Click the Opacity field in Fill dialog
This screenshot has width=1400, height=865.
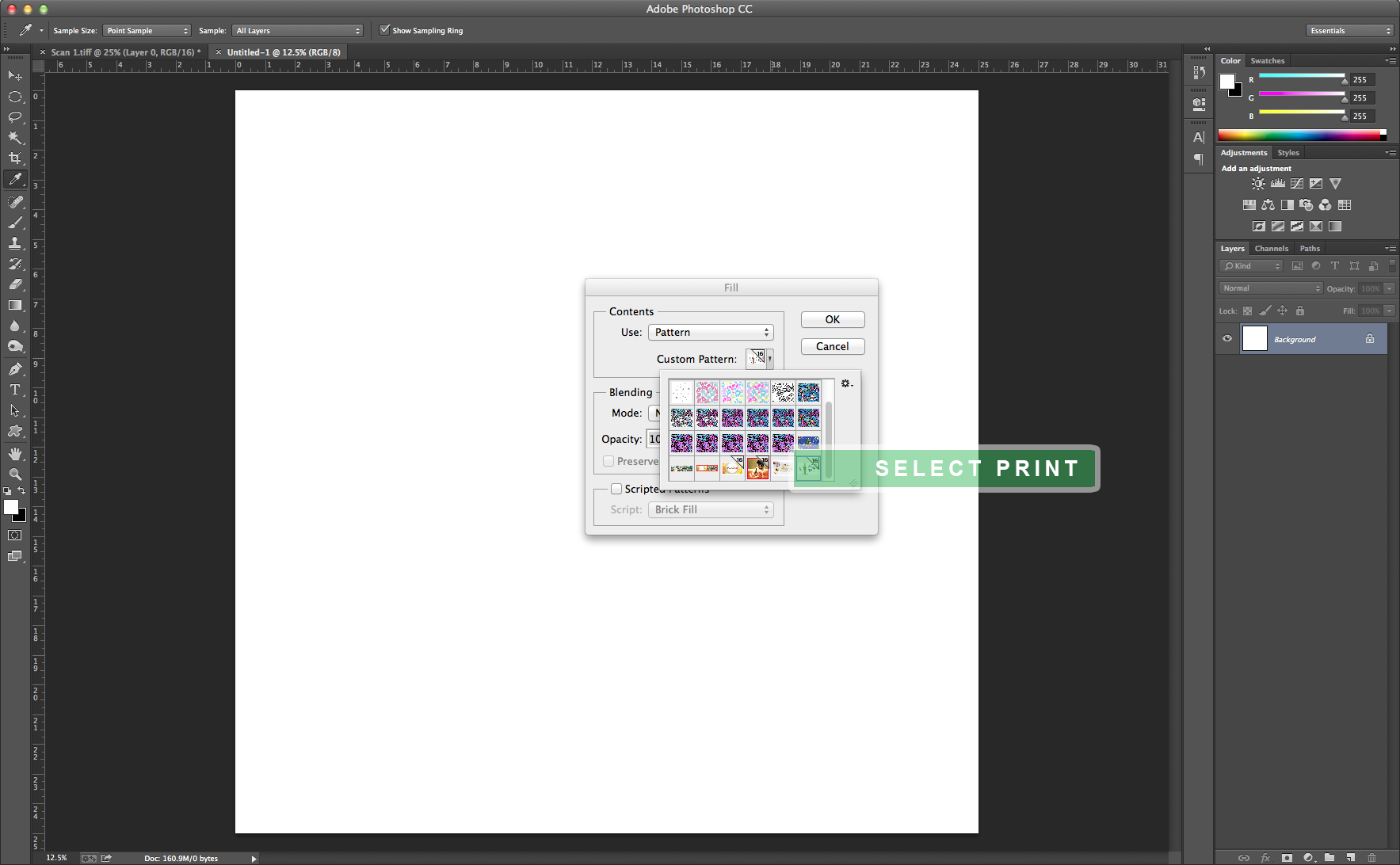coord(654,439)
